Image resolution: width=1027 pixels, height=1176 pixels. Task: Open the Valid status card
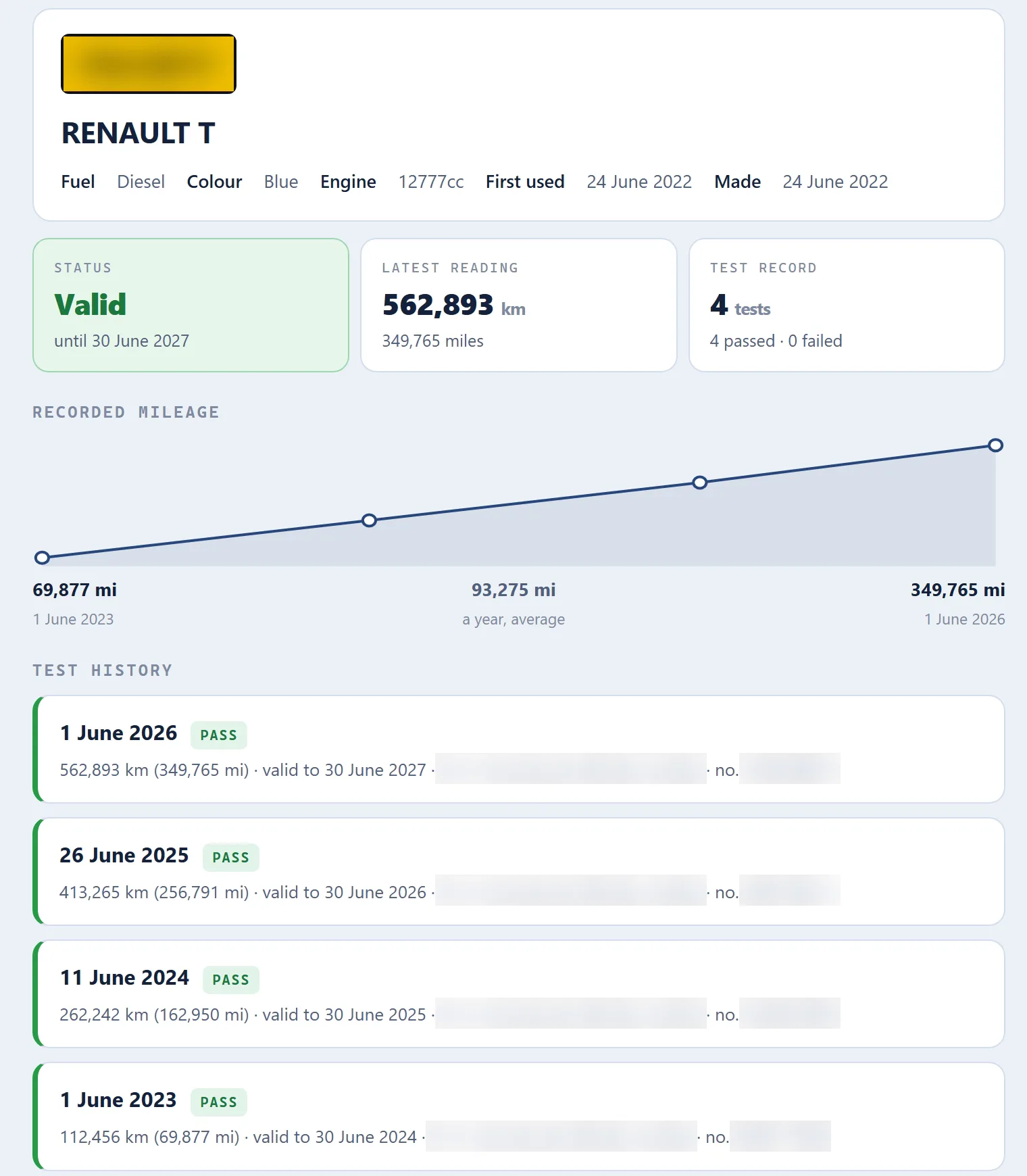191,305
